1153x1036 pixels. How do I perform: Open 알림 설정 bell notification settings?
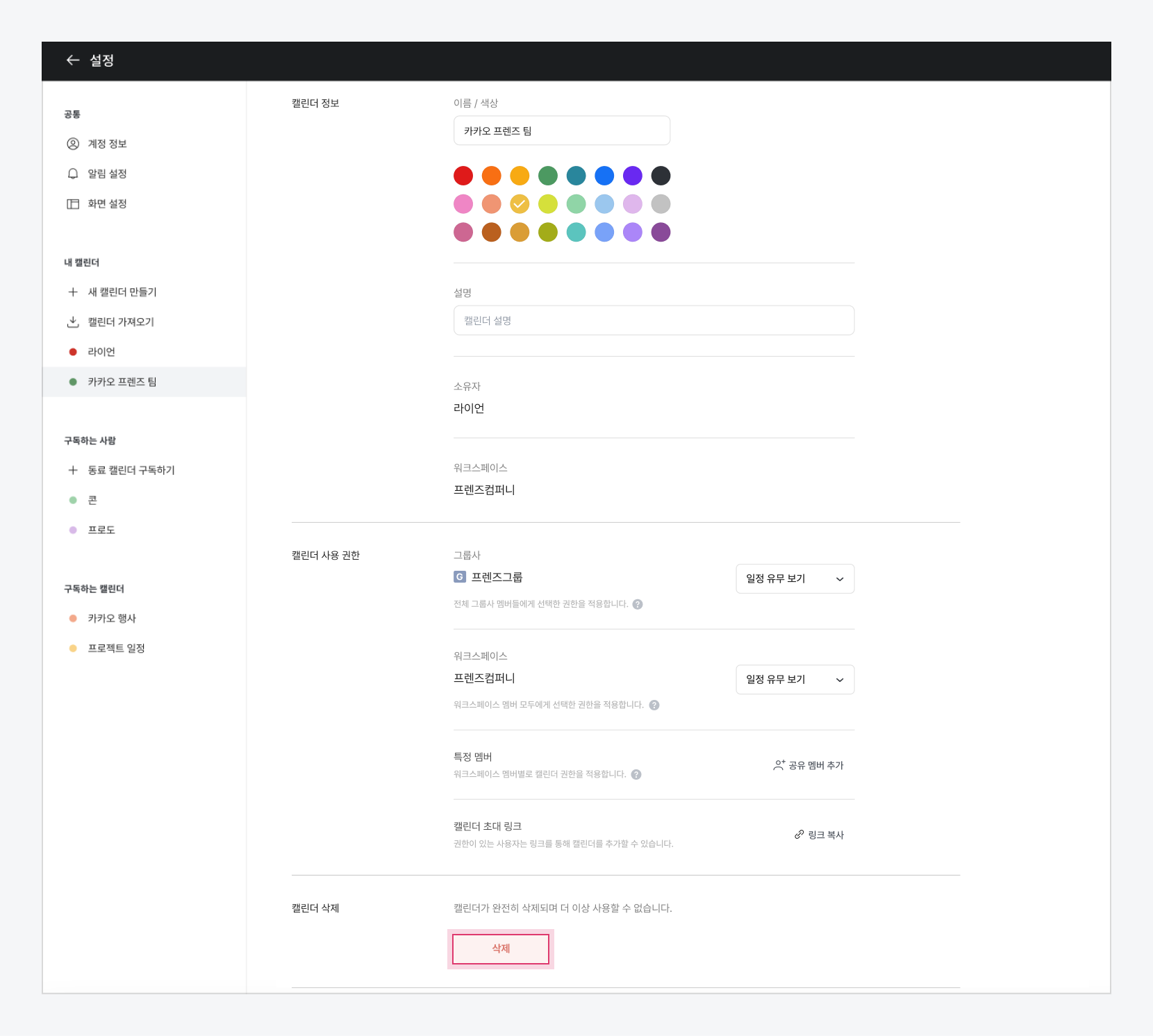click(x=106, y=174)
